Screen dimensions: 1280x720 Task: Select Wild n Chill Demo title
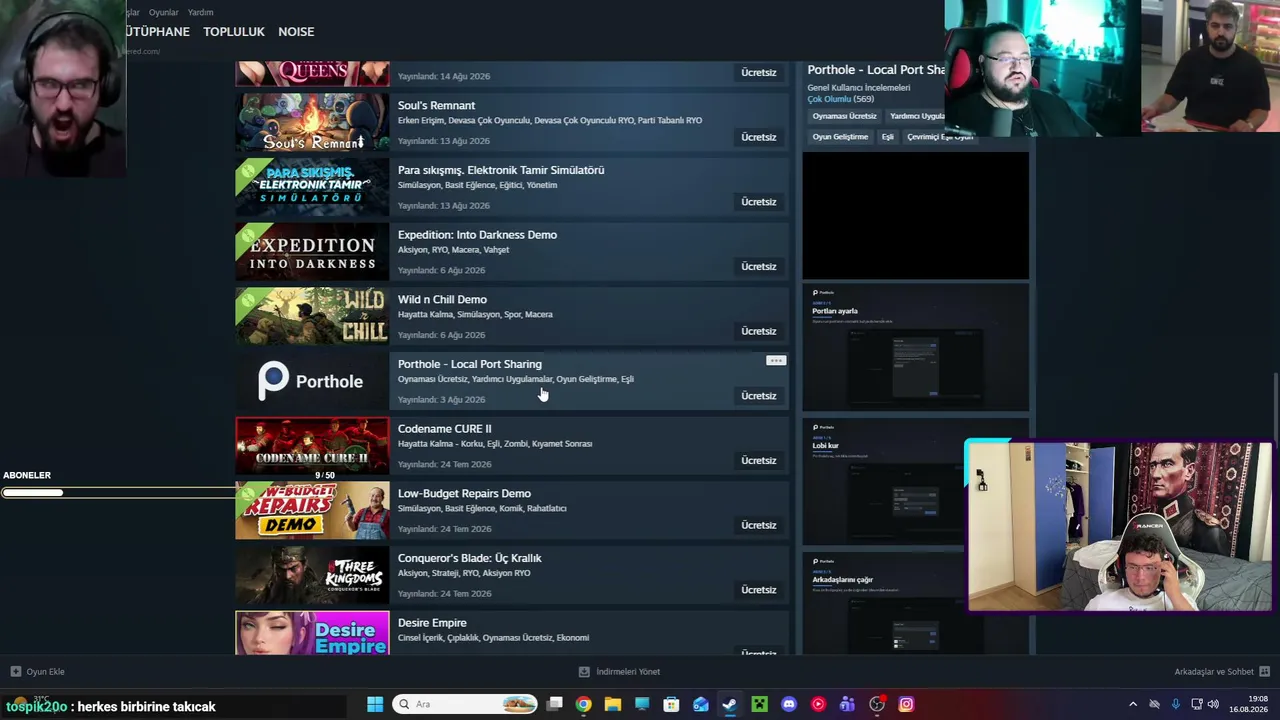coord(442,300)
